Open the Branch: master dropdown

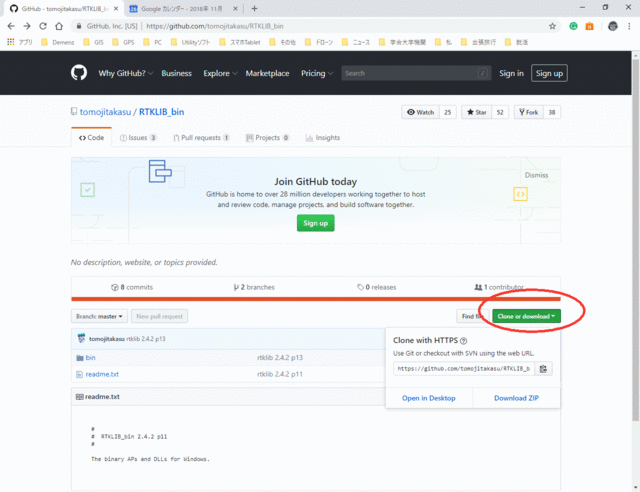click(99, 316)
